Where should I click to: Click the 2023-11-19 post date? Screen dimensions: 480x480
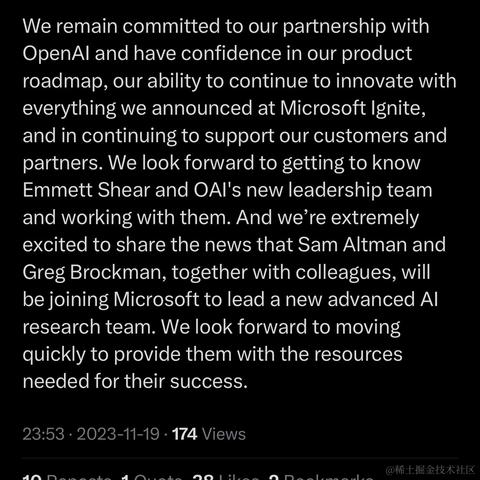point(118,434)
